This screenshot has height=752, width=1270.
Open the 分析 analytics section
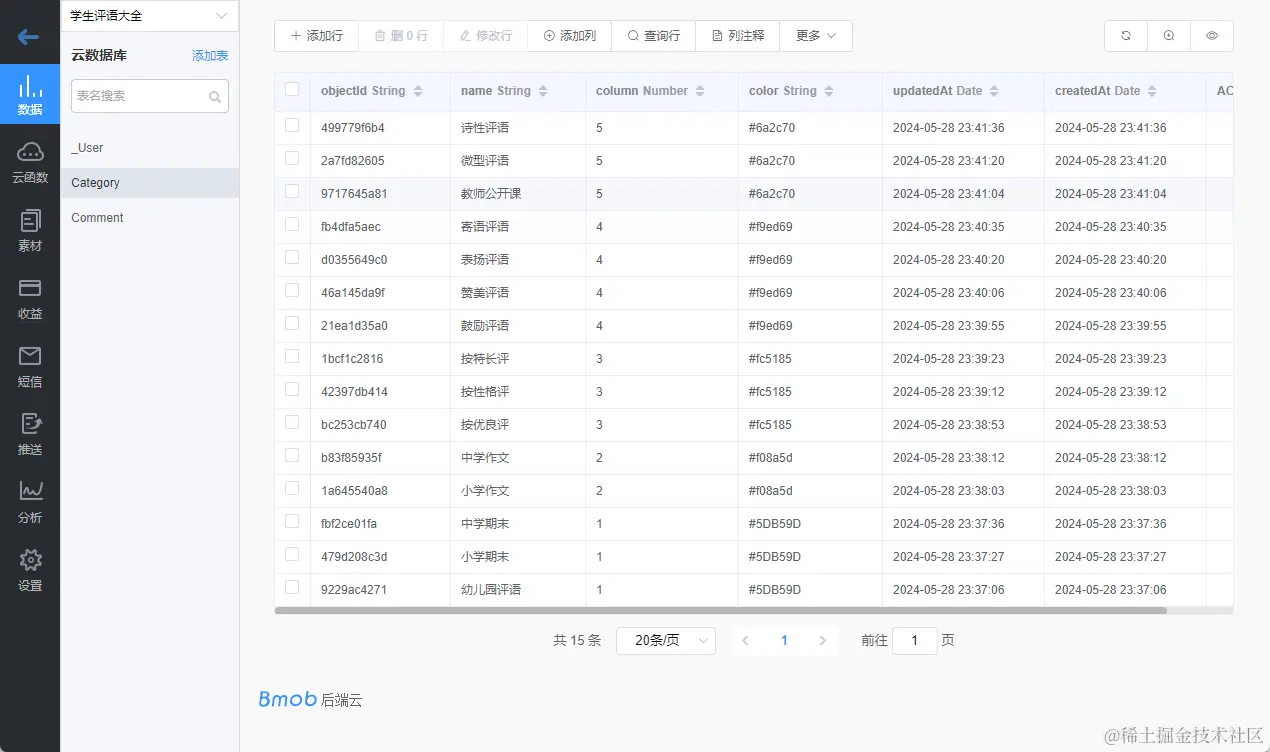[x=30, y=502]
